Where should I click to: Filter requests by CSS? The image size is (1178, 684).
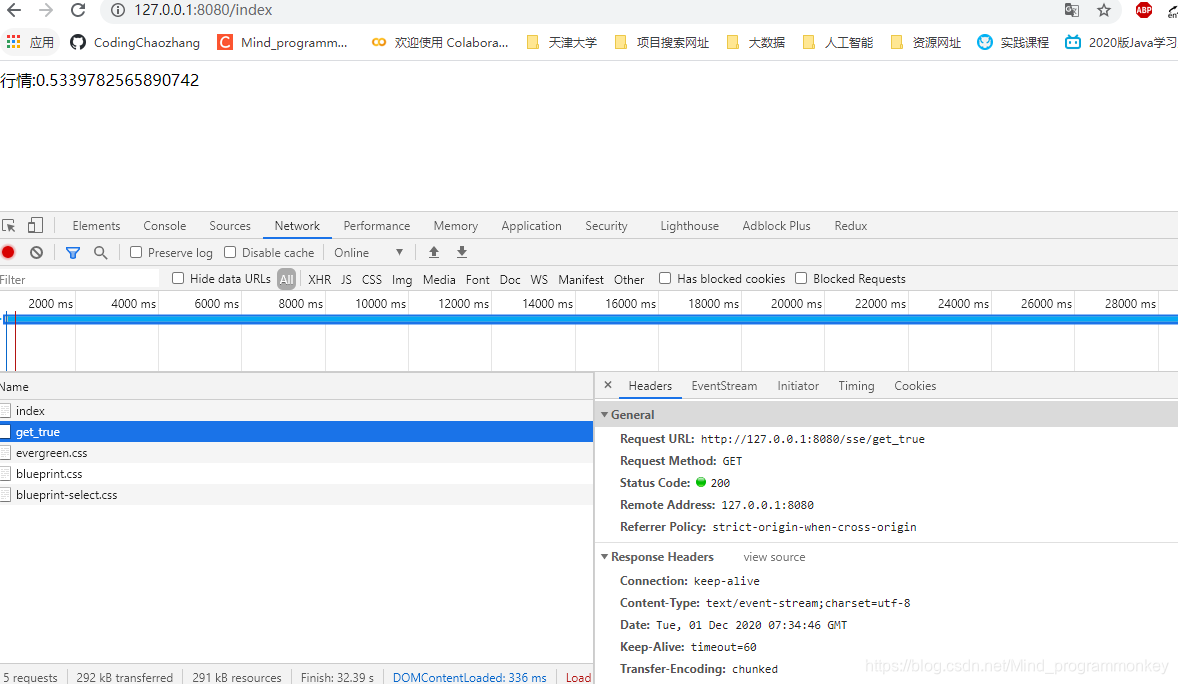pyautogui.click(x=372, y=279)
